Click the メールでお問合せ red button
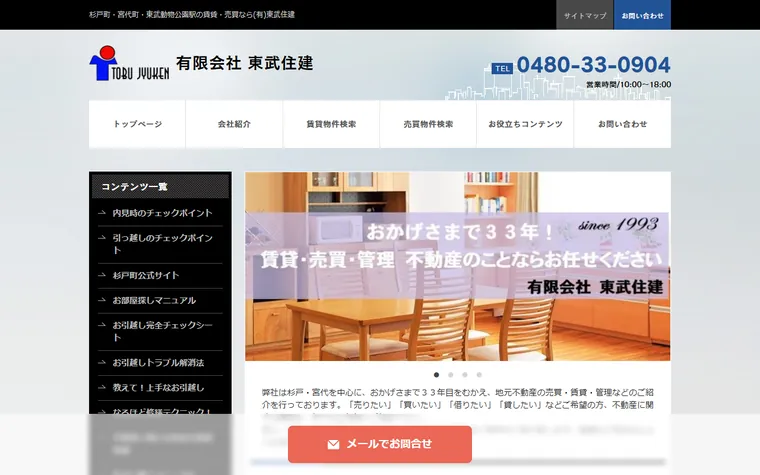Image resolution: width=760 pixels, height=475 pixels. pos(380,444)
